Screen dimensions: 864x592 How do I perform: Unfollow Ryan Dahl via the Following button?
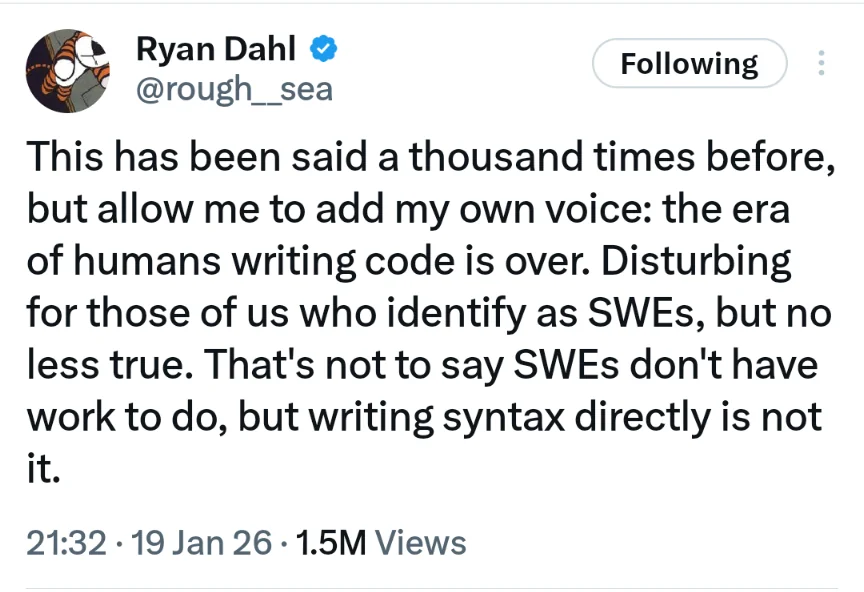[x=688, y=63]
